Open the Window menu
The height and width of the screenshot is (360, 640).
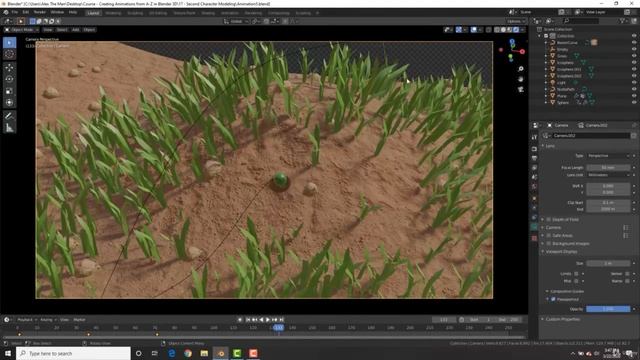pyautogui.click(x=57, y=13)
